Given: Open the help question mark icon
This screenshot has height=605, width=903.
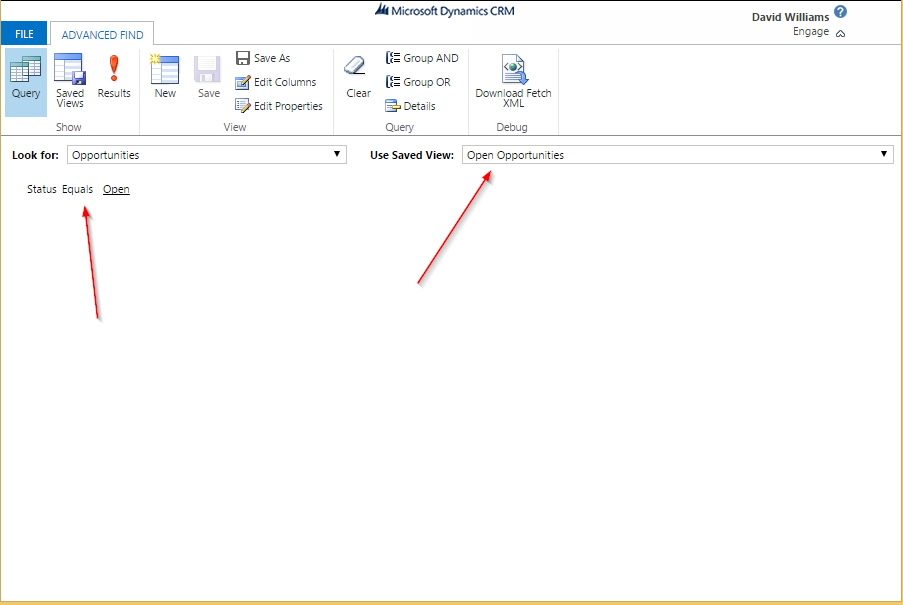Looking at the screenshot, I should point(841,12).
